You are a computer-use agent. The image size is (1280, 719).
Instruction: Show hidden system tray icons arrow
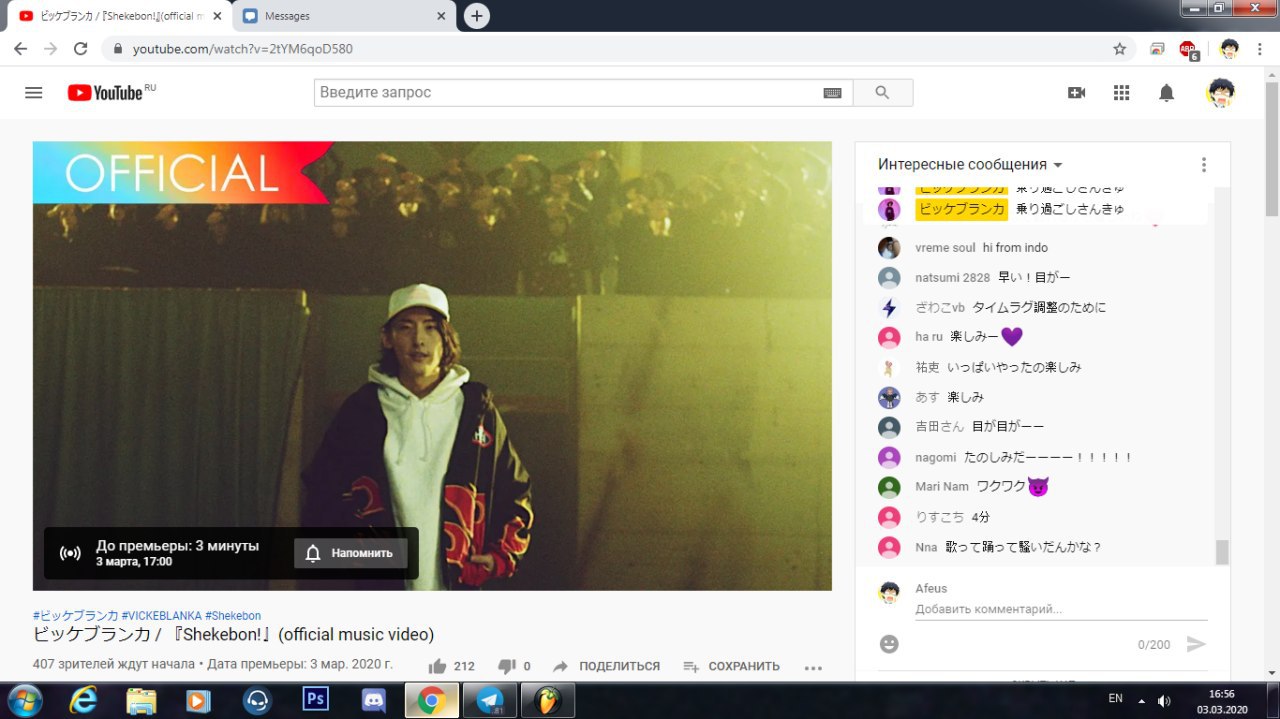(x=1141, y=700)
